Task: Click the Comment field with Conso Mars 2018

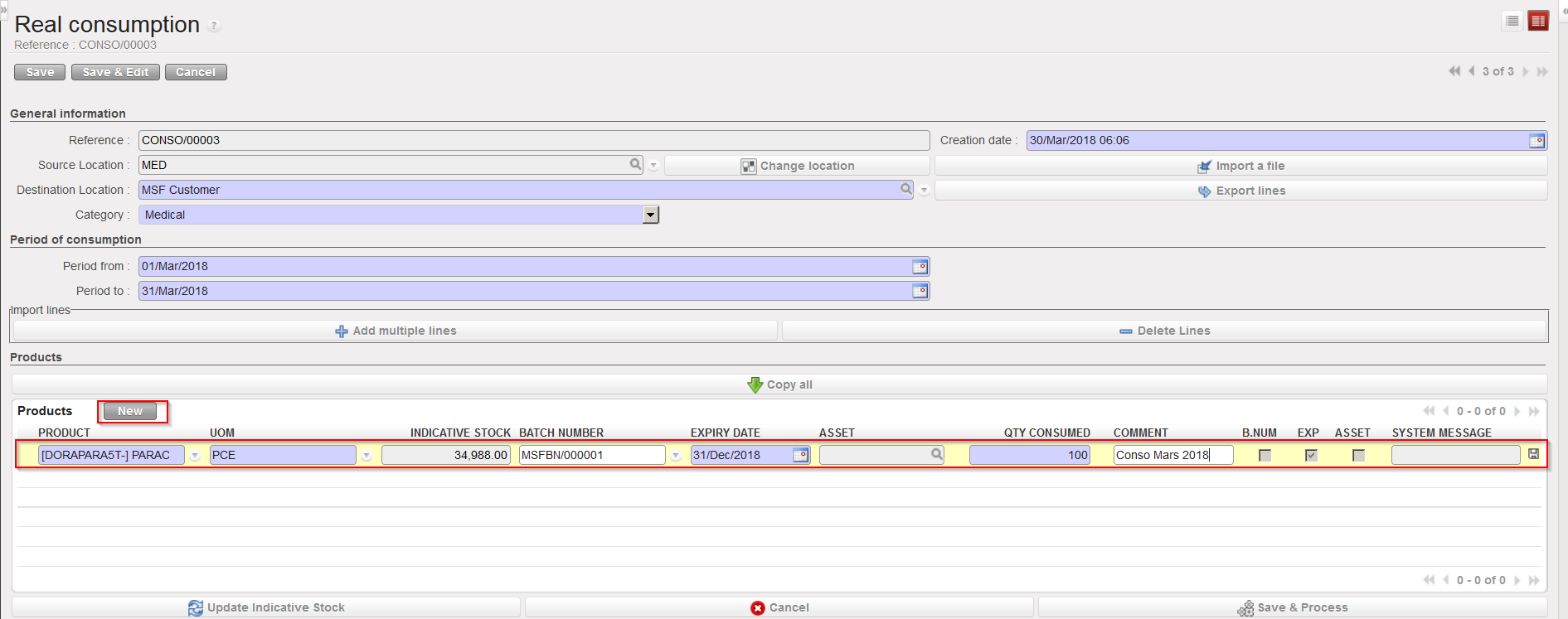Action: [x=1172, y=455]
